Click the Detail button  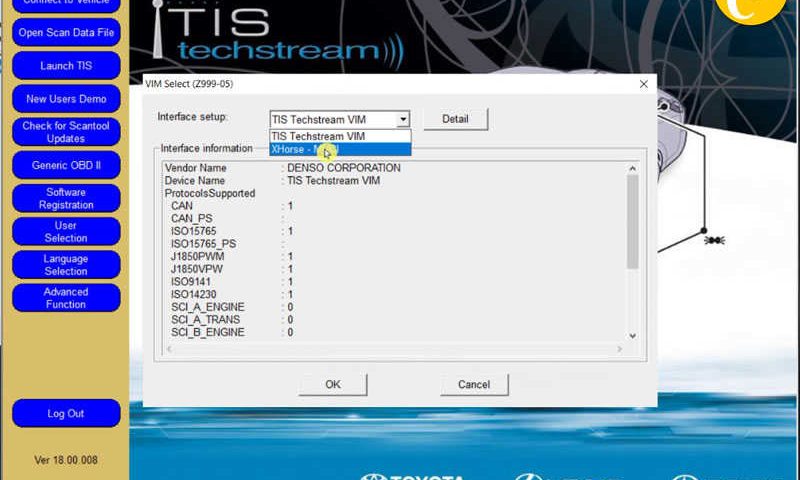coord(455,120)
